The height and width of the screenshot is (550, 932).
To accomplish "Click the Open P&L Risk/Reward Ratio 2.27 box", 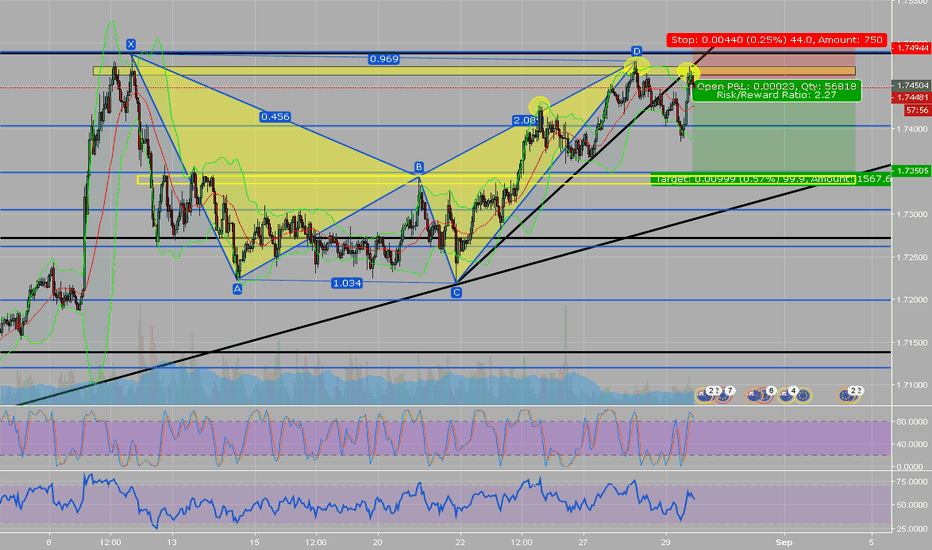I will point(777,90).
